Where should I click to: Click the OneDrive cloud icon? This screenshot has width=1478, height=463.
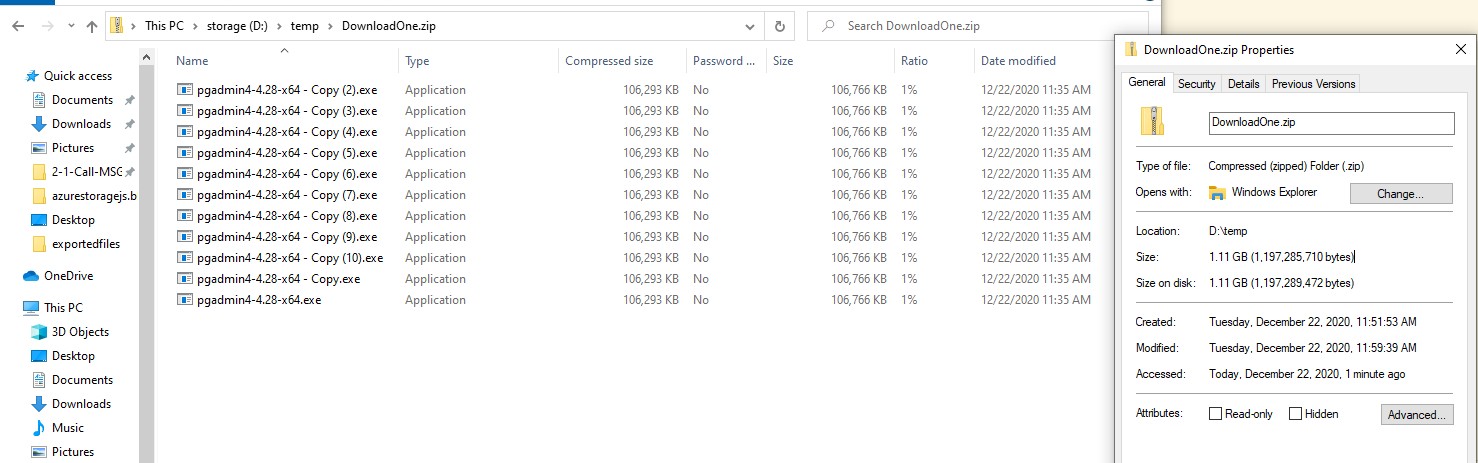[31, 276]
